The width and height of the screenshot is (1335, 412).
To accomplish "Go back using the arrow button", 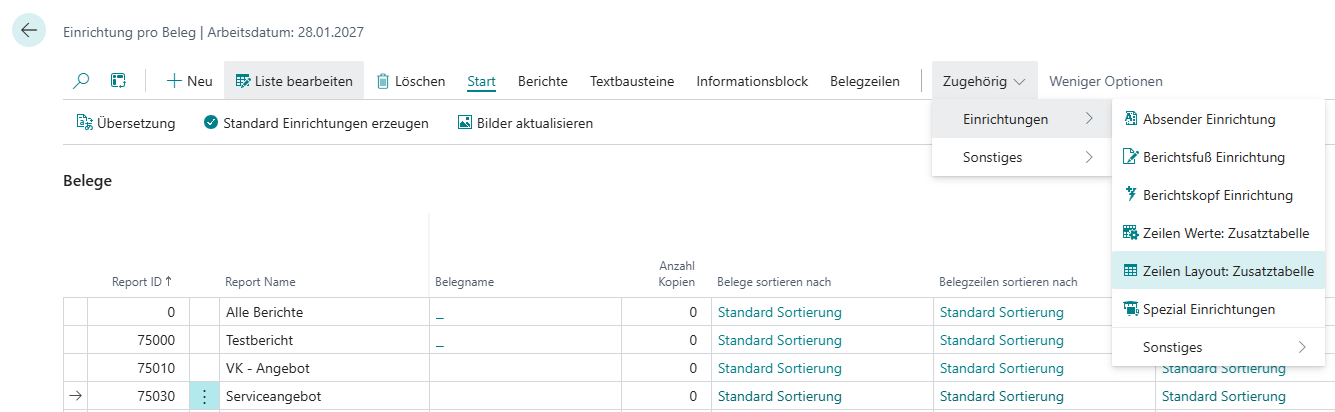I will point(29,30).
